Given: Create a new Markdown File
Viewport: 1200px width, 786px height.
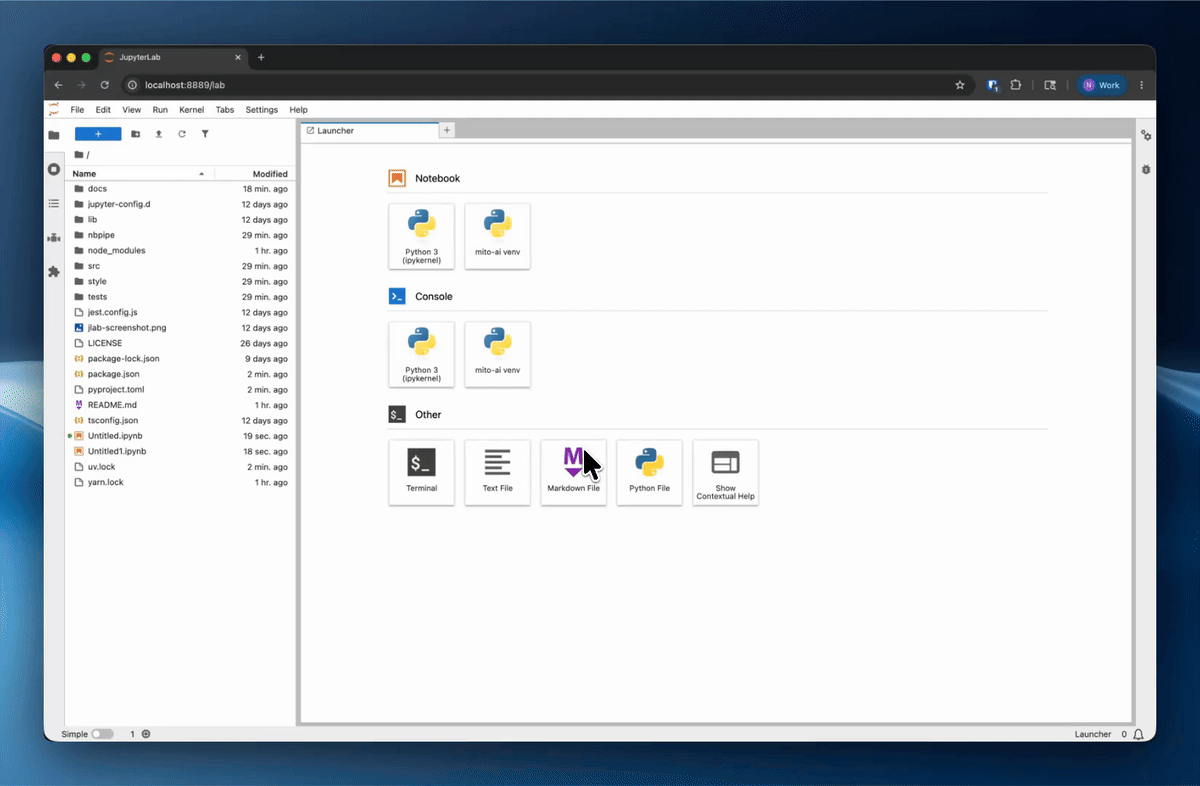Looking at the screenshot, I should [x=573, y=472].
